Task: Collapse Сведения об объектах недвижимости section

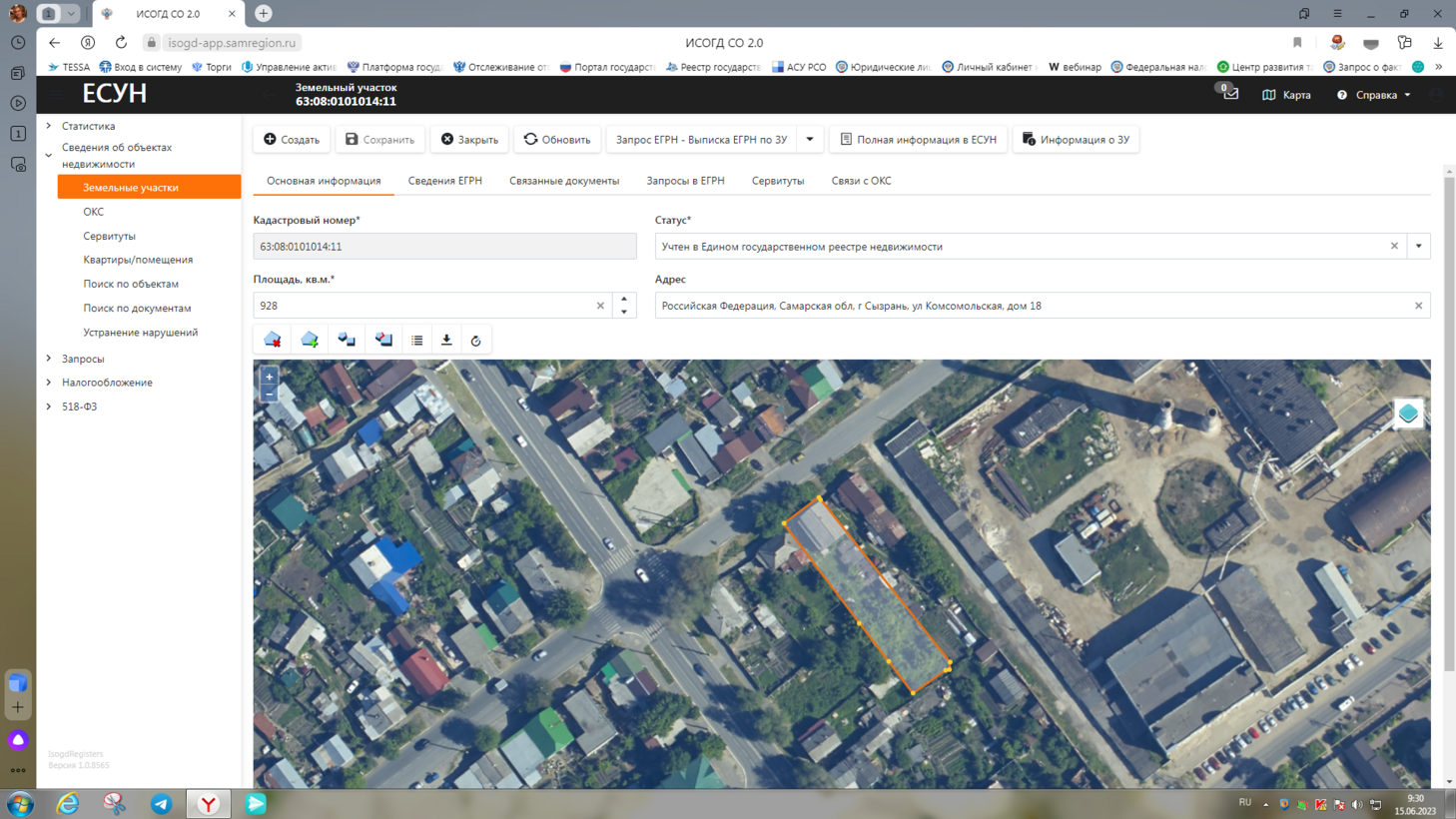Action: tap(48, 155)
